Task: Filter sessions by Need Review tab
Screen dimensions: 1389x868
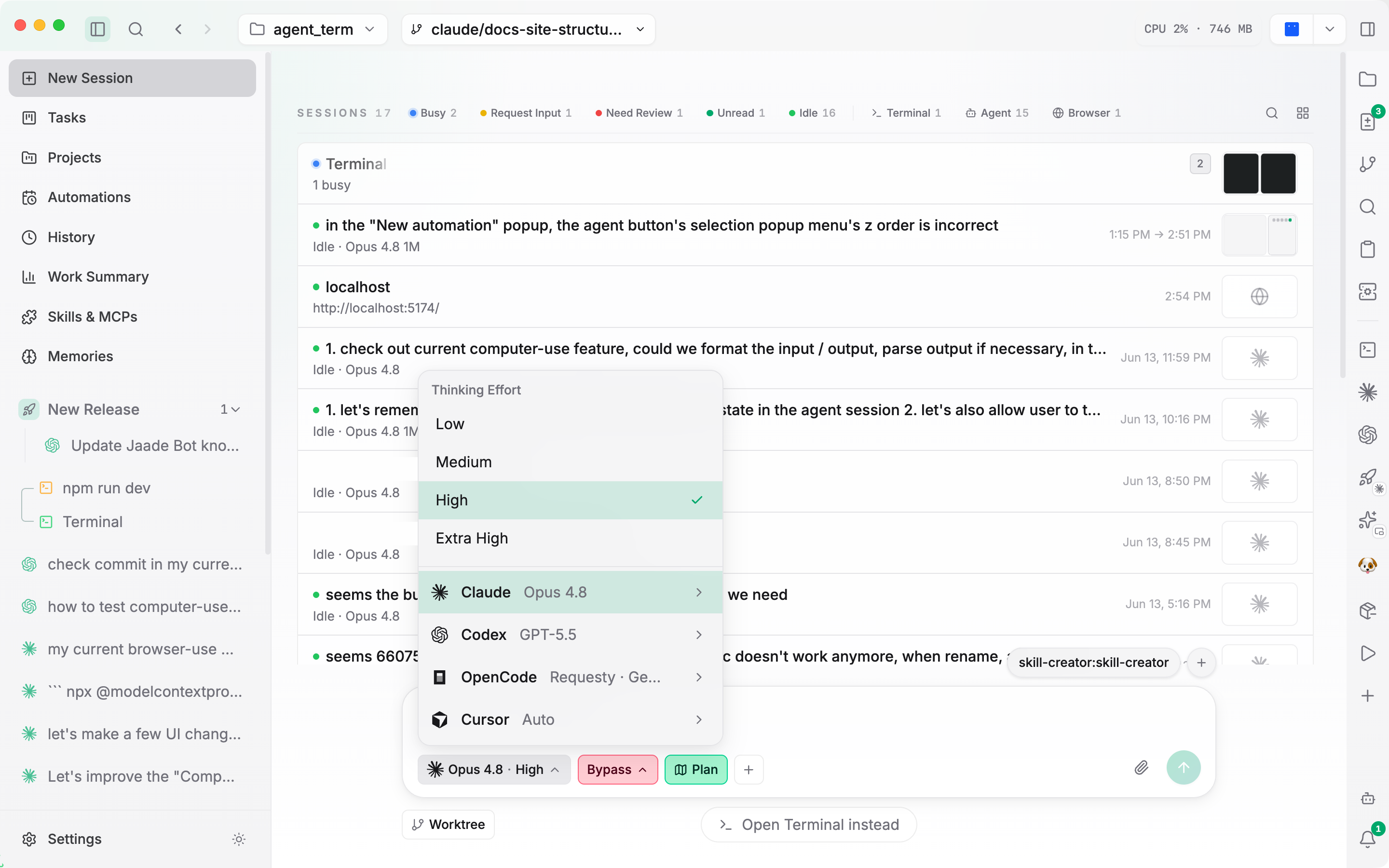Action: (639, 113)
